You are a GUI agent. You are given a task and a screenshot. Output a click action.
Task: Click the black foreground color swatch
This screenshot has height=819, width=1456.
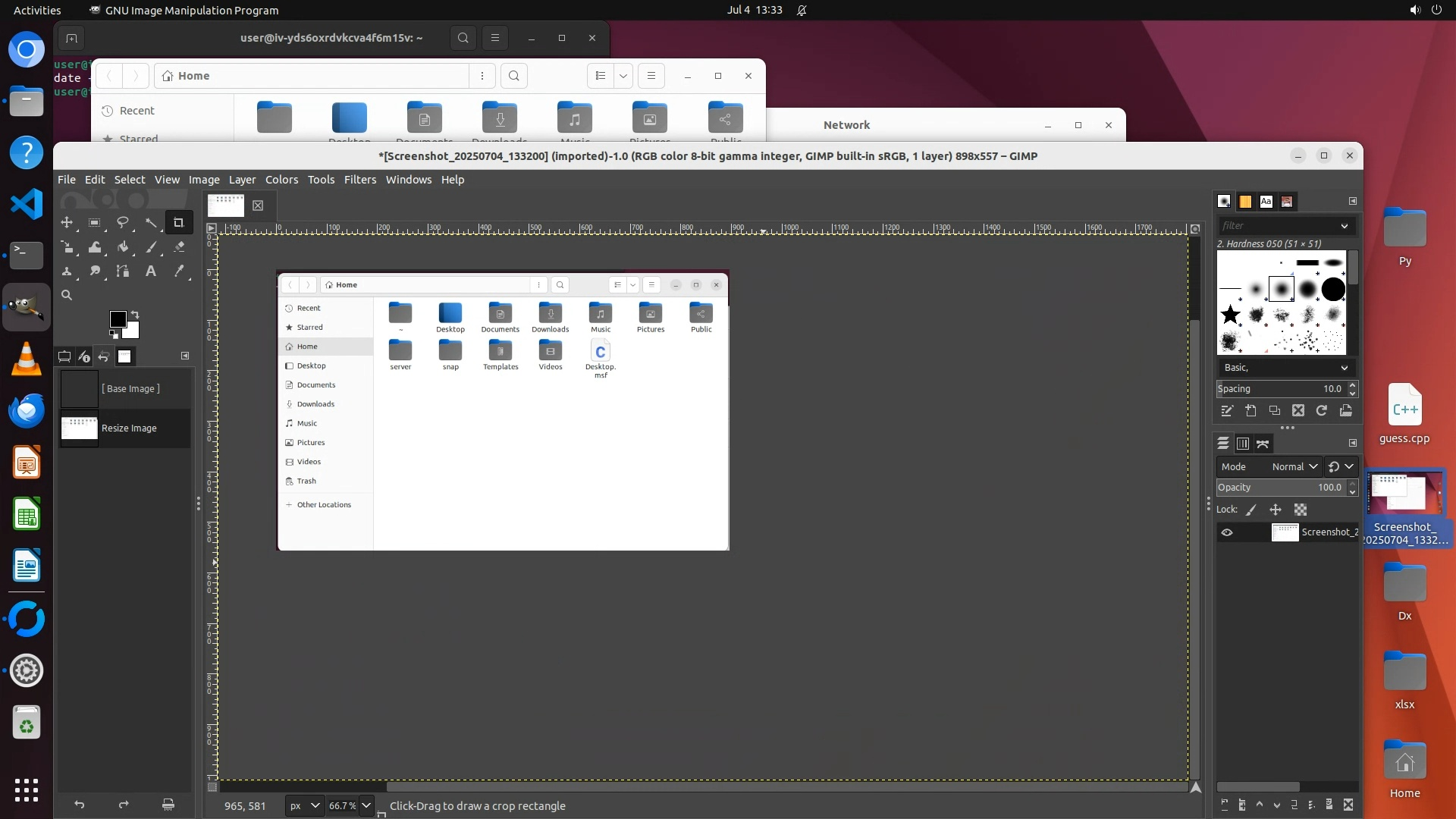tap(118, 319)
